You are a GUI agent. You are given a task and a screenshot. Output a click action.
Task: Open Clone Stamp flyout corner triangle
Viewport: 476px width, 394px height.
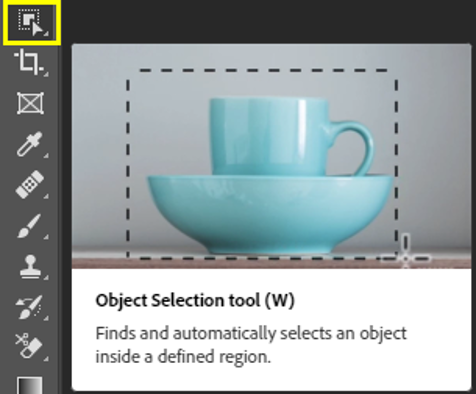(x=46, y=278)
